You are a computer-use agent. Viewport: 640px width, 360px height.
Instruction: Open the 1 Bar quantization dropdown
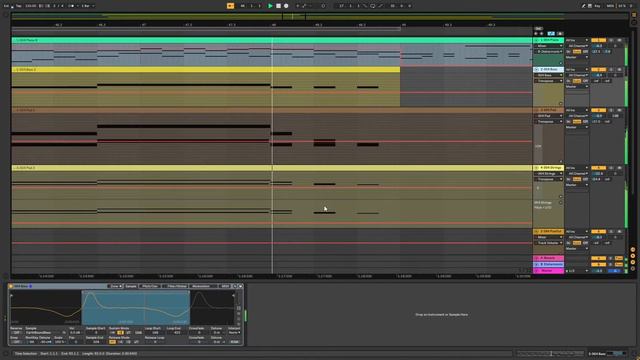tap(87, 6)
